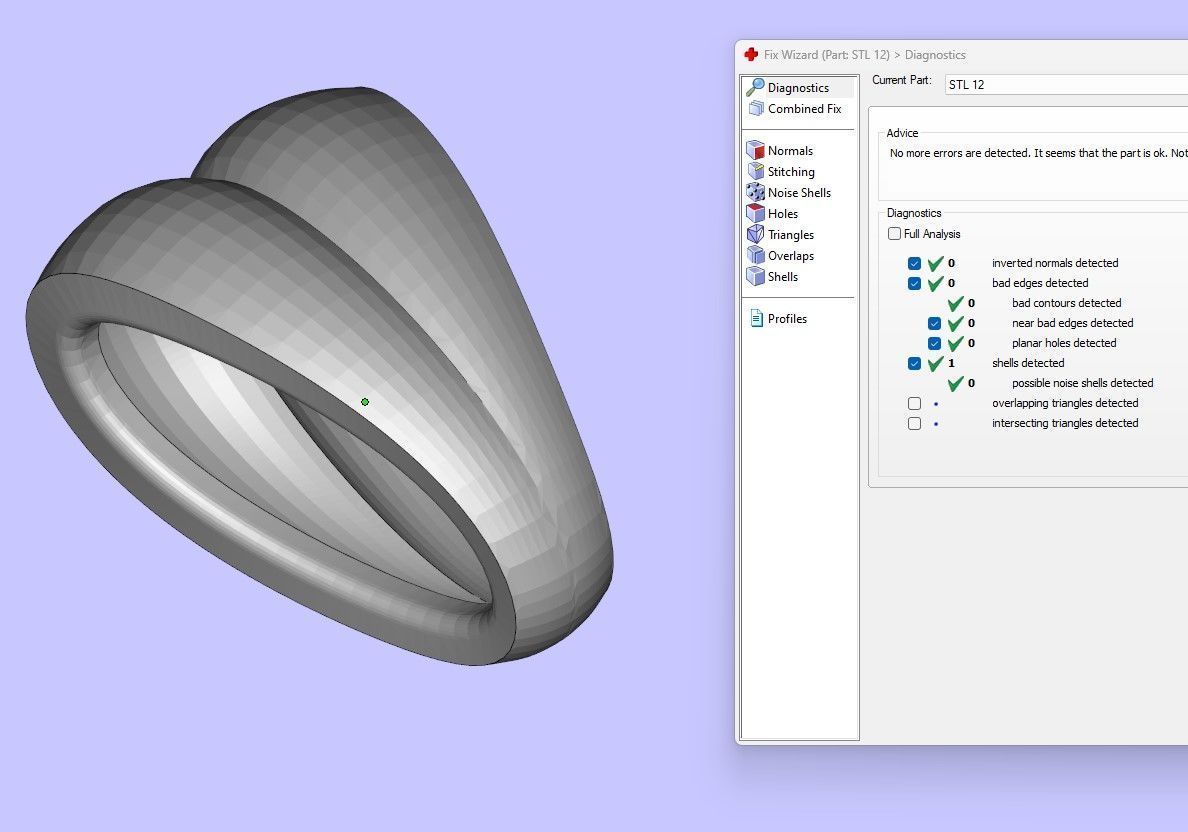
Task: Click the Combined Fix icon
Action: click(x=756, y=108)
